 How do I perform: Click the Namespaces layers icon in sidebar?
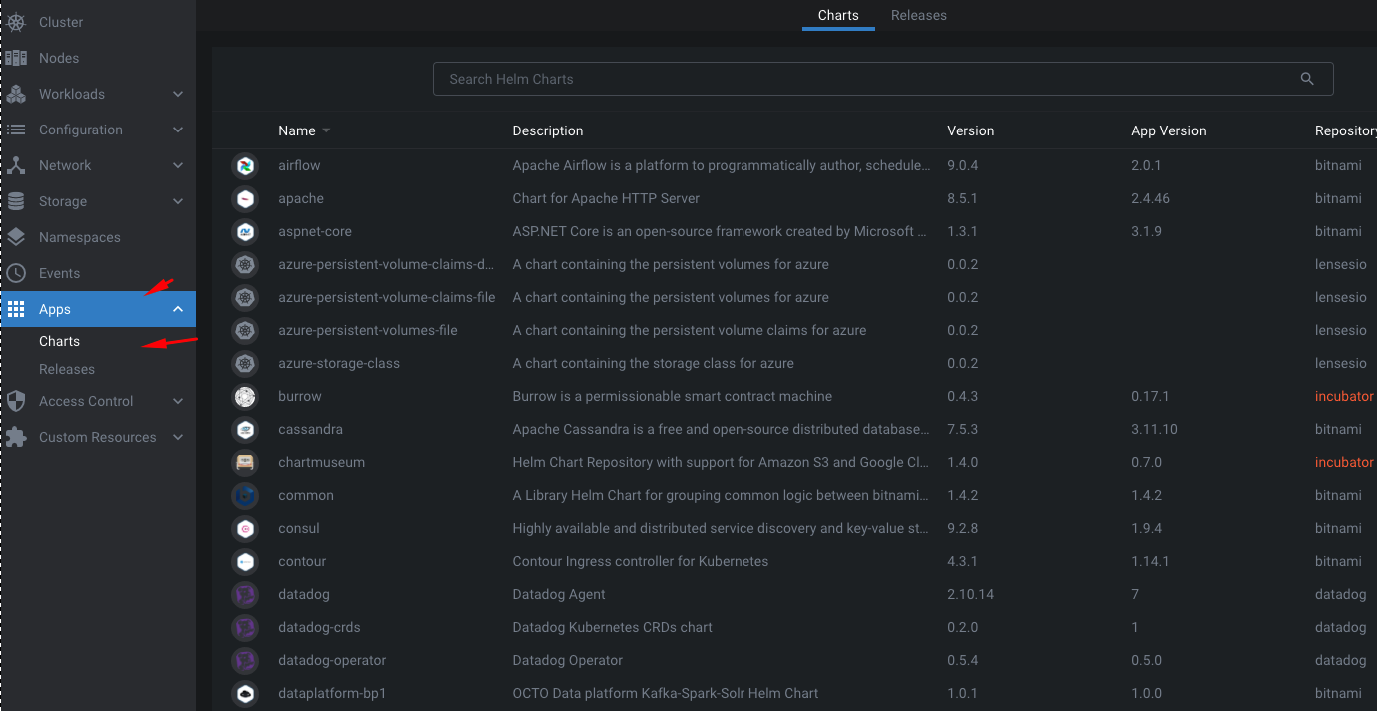pyautogui.click(x=16, y=237)
